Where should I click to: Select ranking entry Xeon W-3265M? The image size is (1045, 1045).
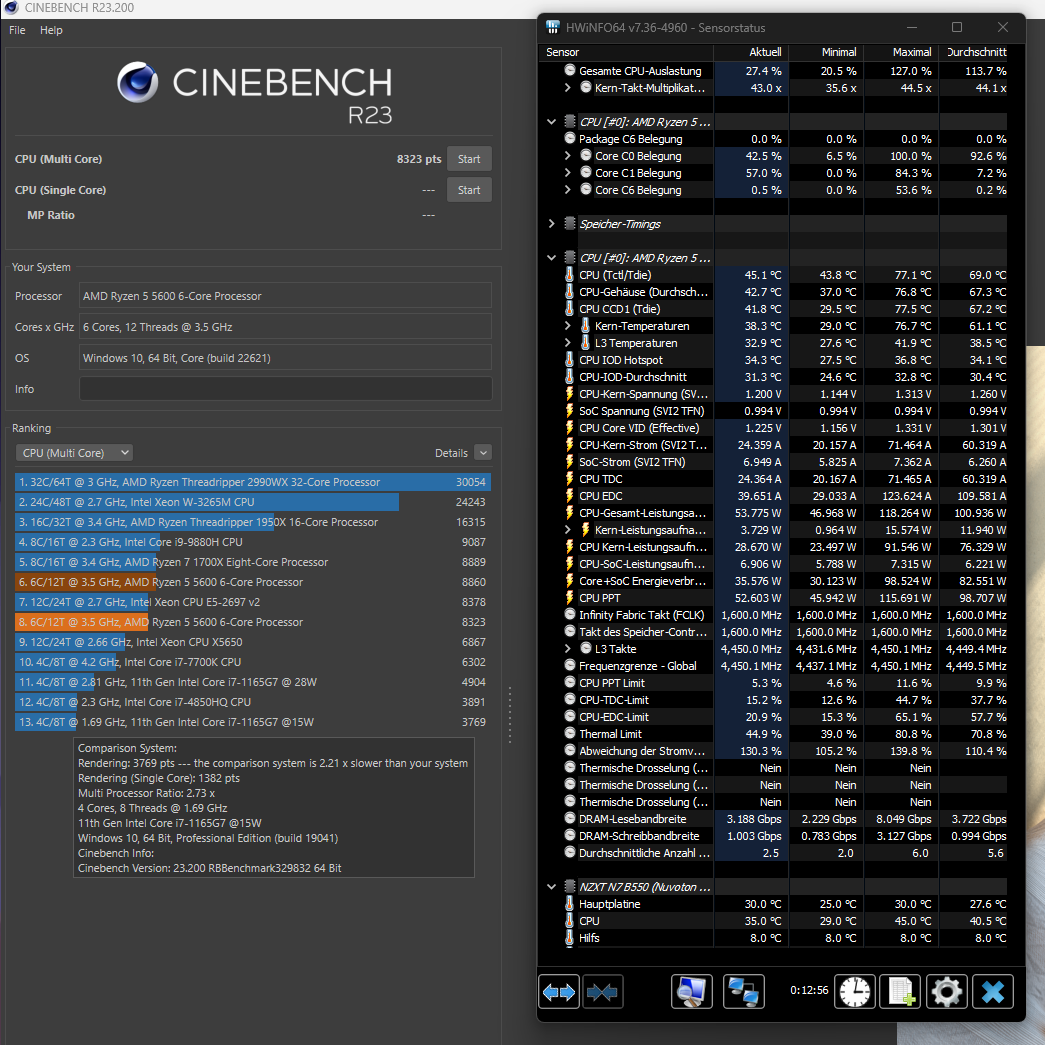[253, 502]
